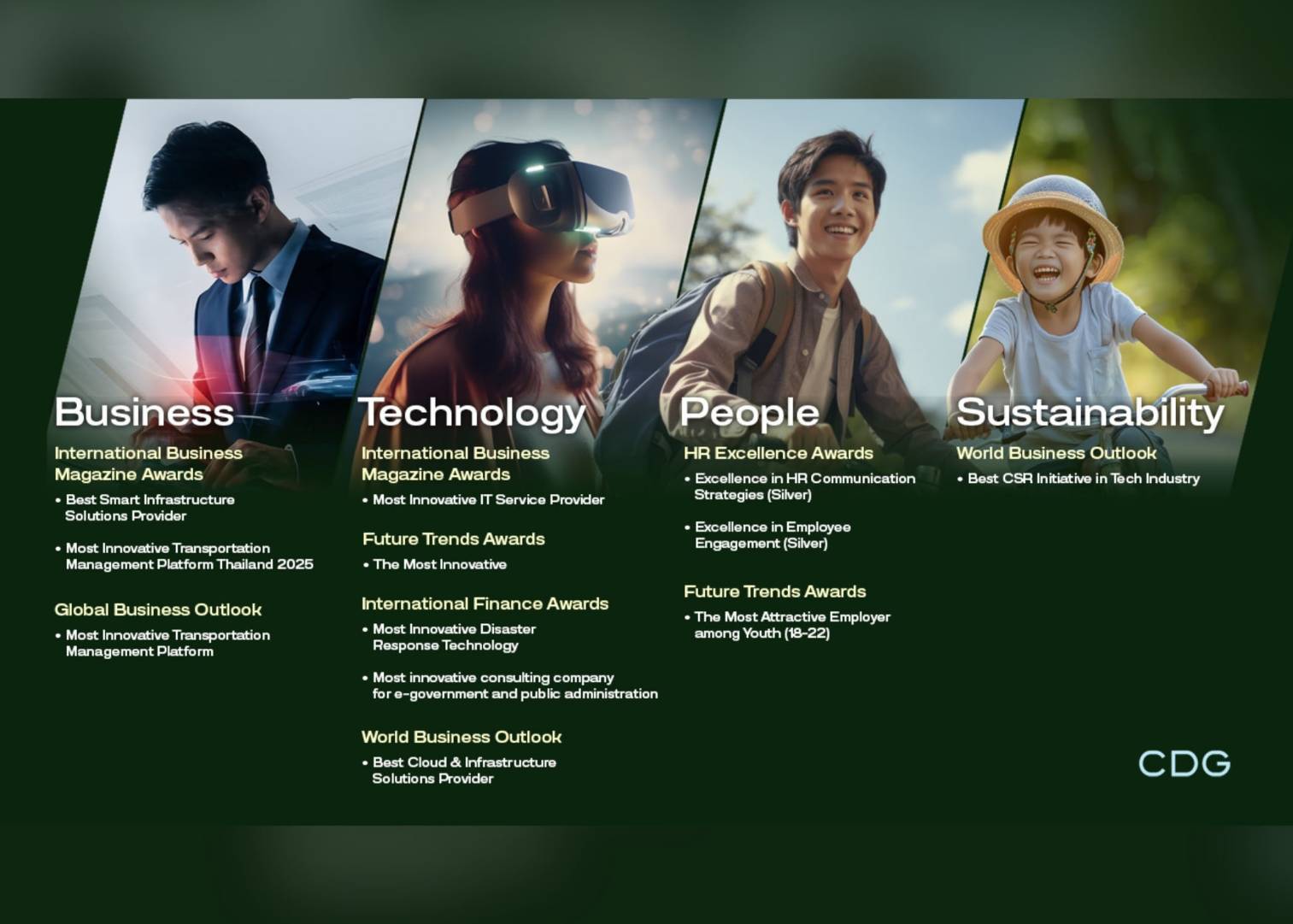
Task: Click The Most Attractive Employer among Youth
Action: click(x=791, y=625)
